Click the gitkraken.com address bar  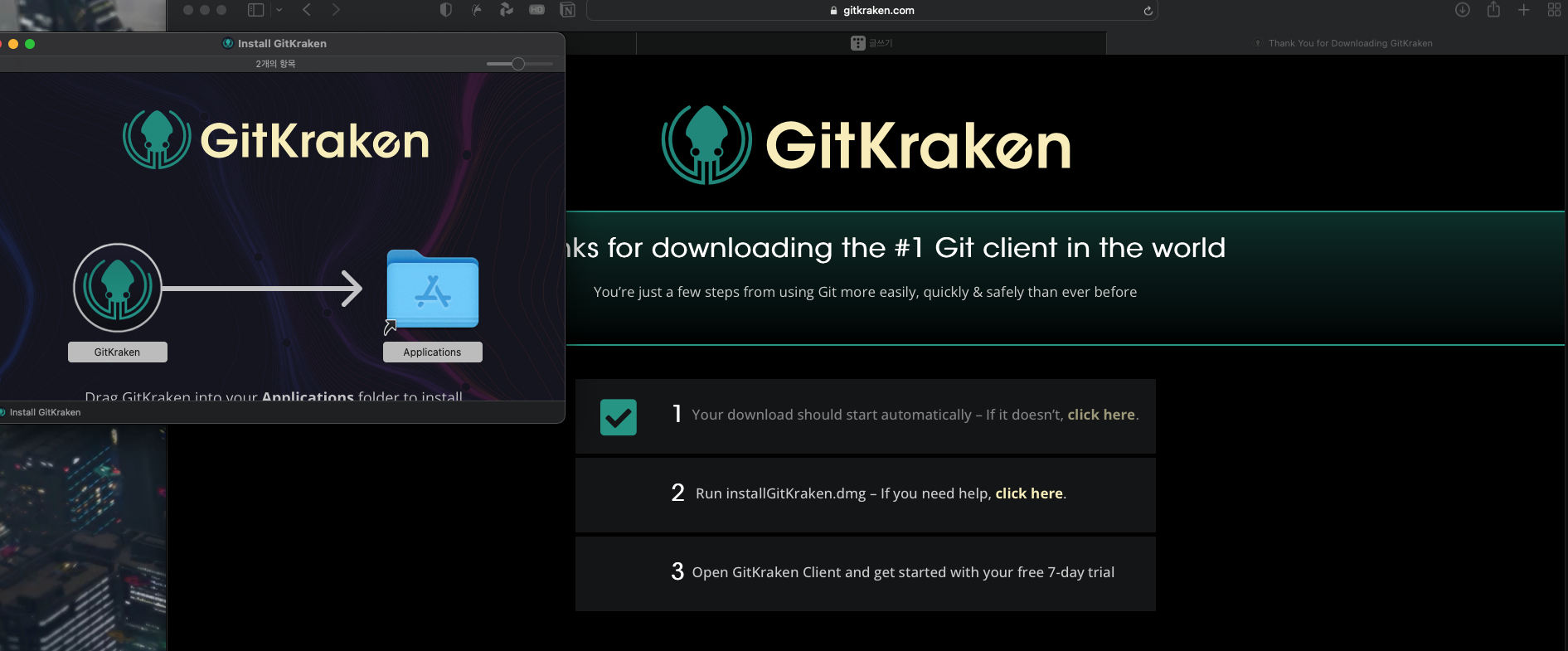click(x=872, y=10)
